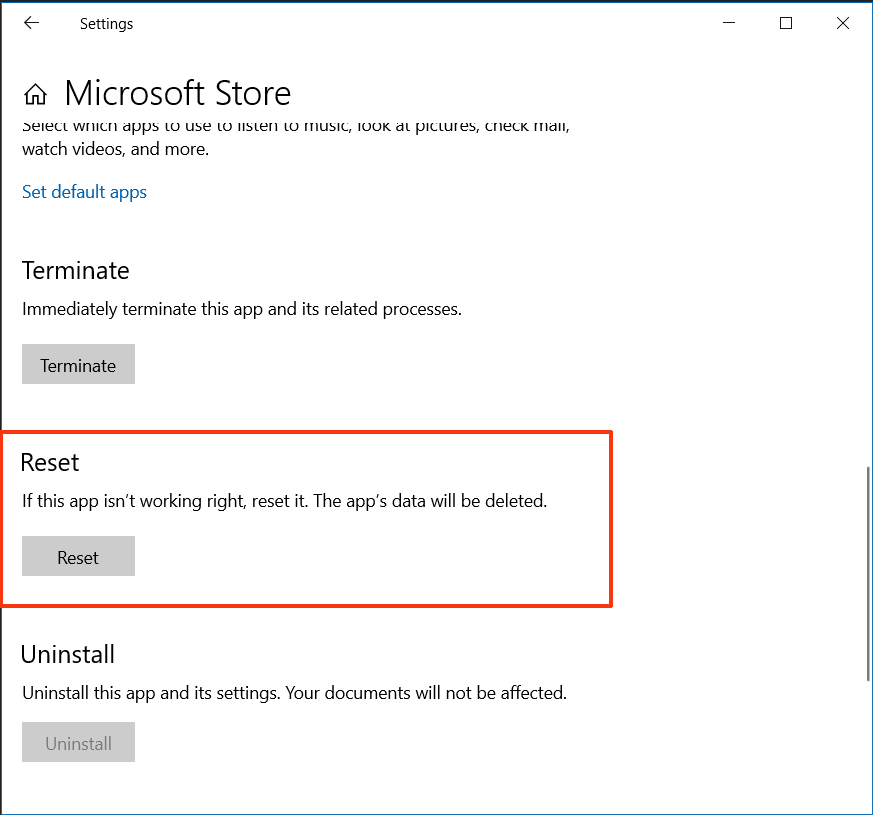Image resolution: width=873 pixels, height=815 pixels.
Task: Click the Reset button
Action: 79,556
